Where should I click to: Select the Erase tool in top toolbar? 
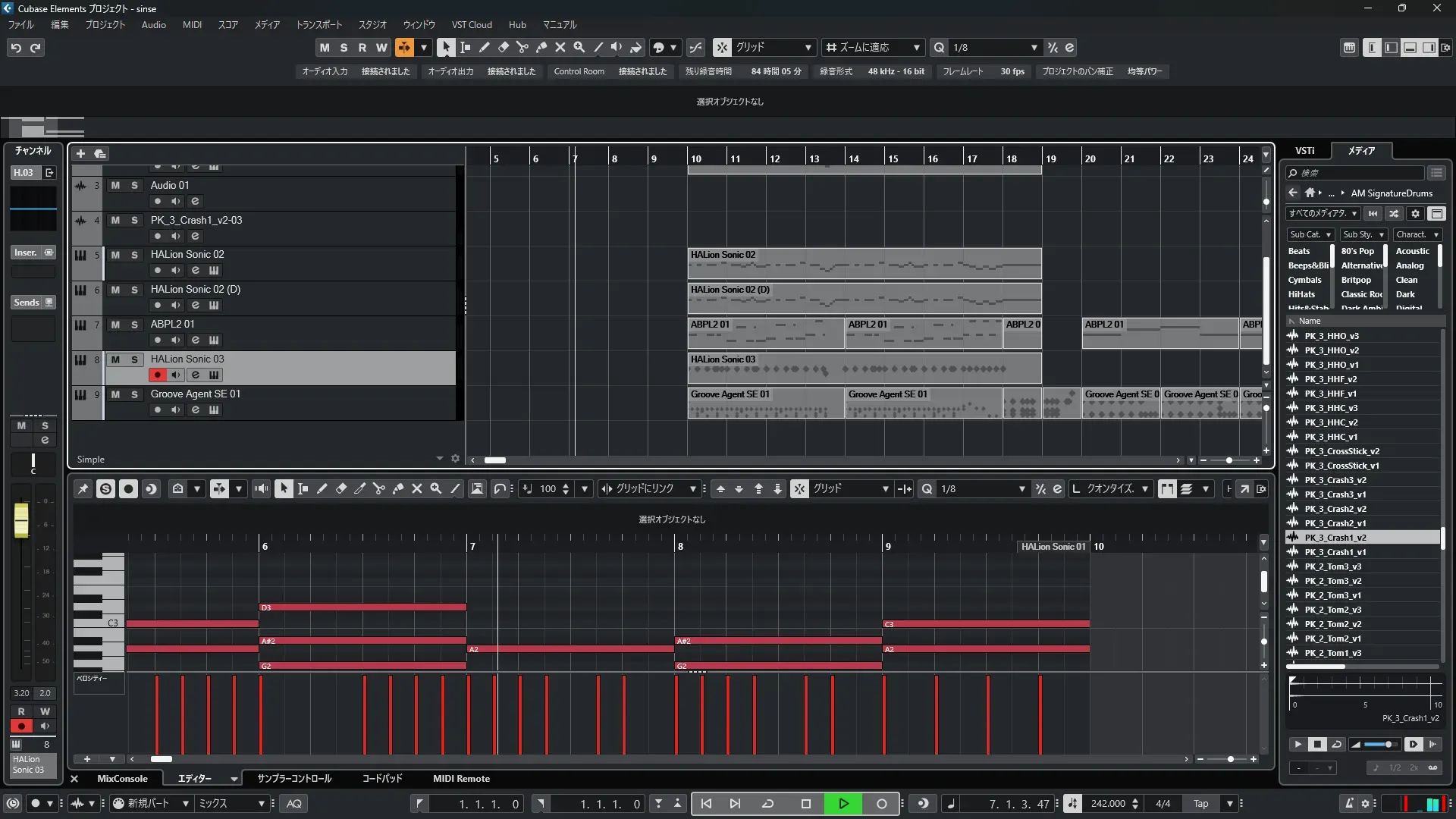[x=503, y=47]
